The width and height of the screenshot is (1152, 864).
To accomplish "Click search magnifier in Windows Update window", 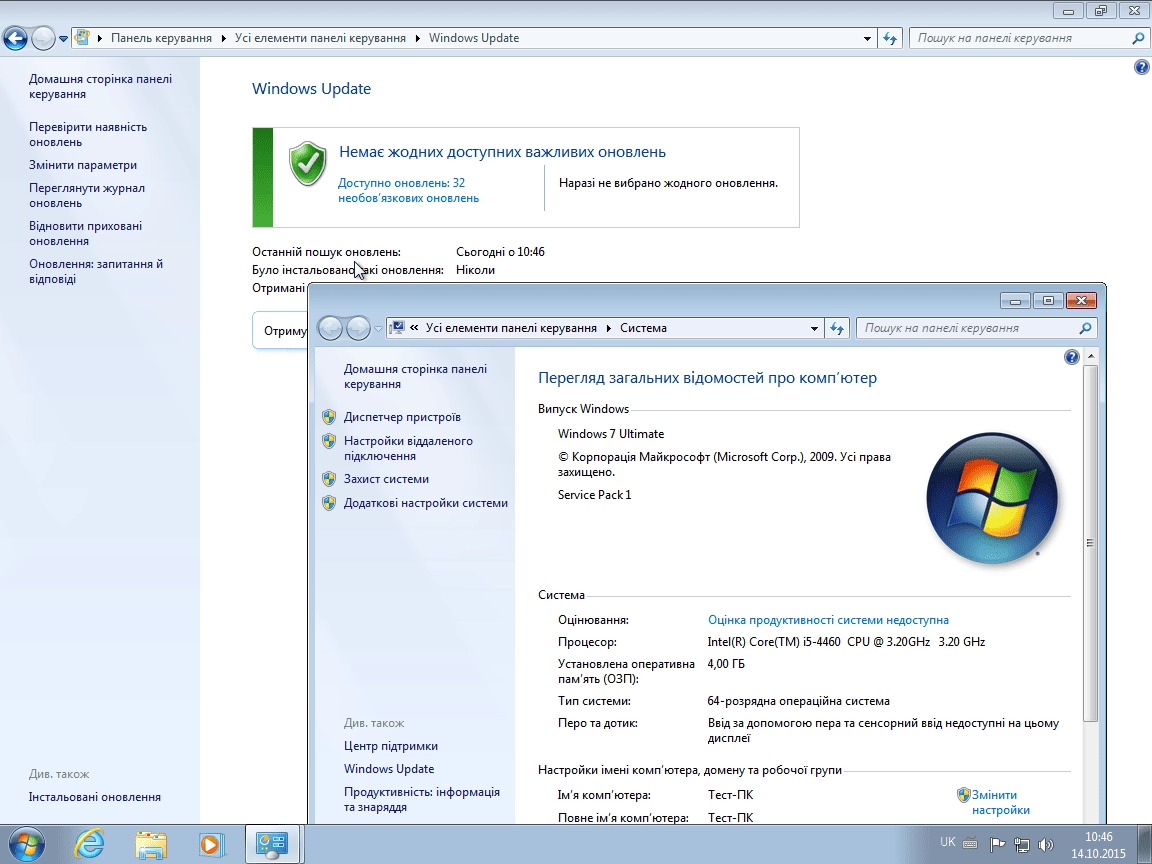I will [1138, 38].
